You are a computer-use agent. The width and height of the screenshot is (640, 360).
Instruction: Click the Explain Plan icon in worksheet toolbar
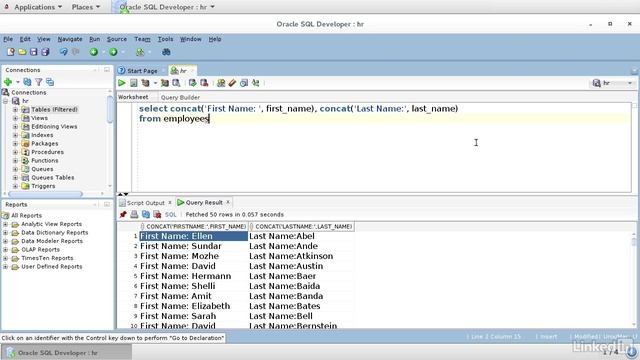click(145, 83)
